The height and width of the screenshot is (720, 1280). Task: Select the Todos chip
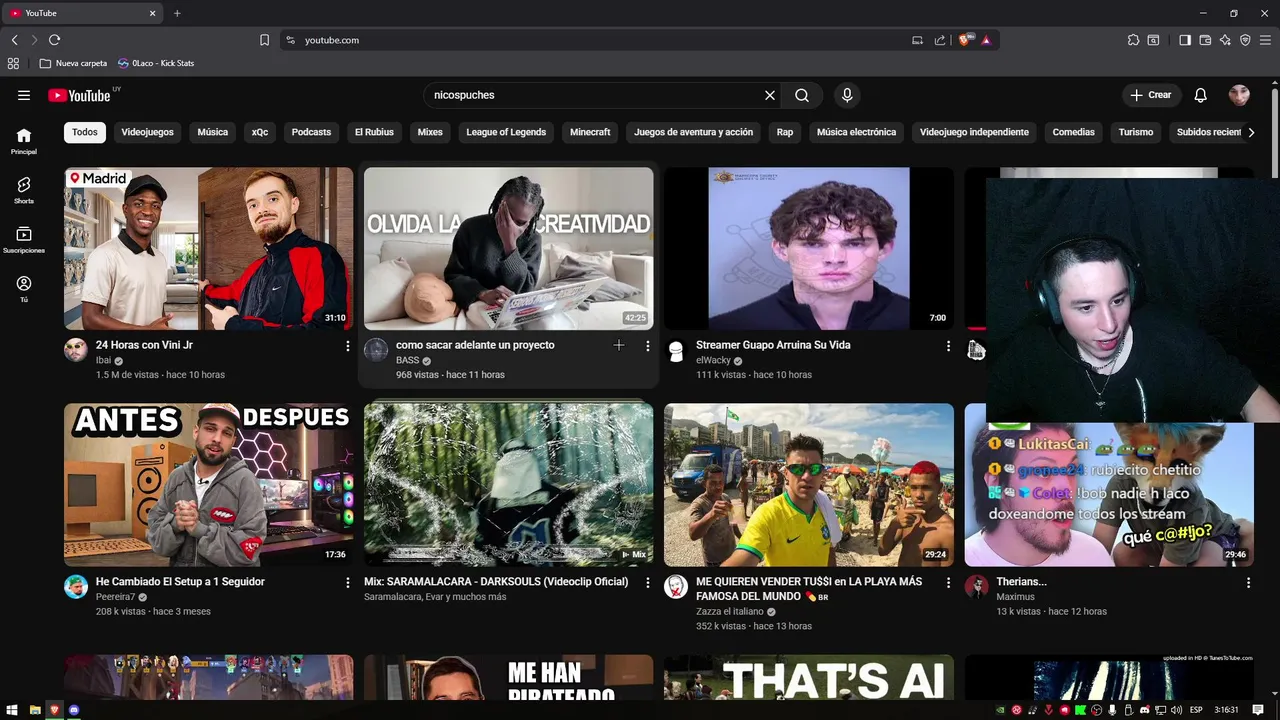[x=85, y=132]
